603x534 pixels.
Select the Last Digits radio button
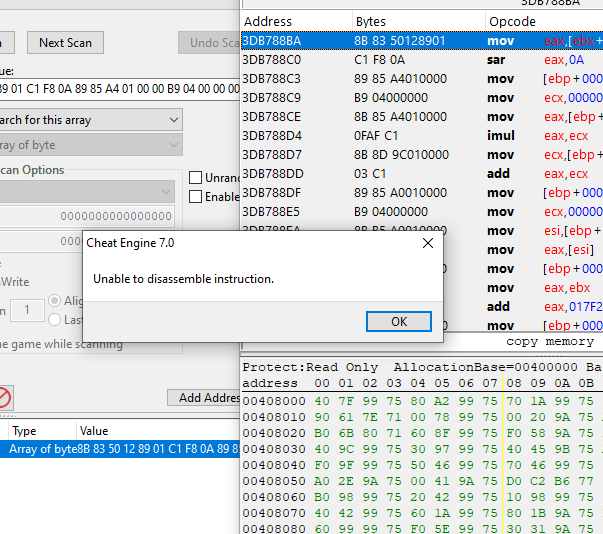pyautogui.click(x=55, y=319)
